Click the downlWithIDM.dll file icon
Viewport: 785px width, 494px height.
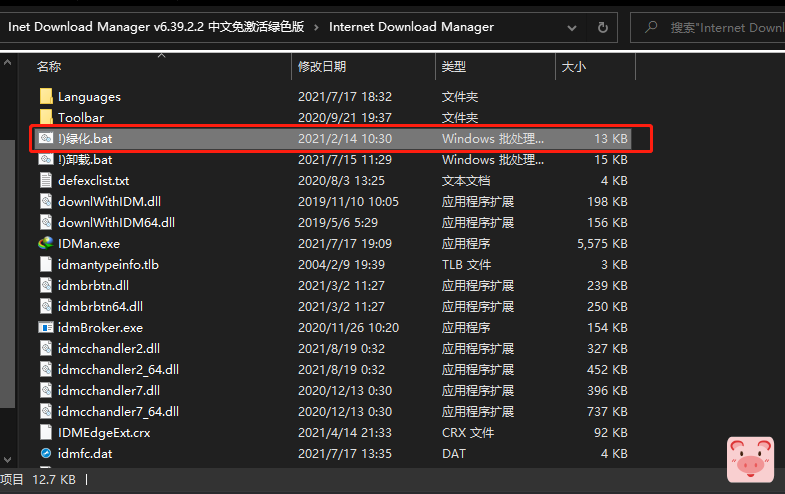[x=46, y=201]
